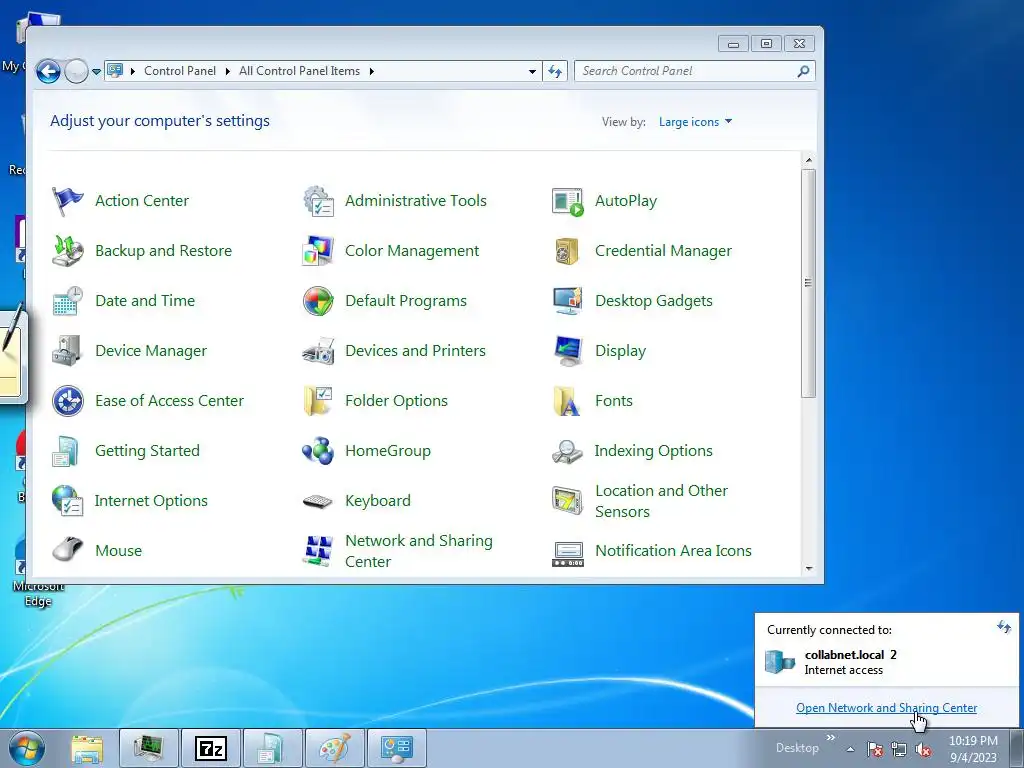This screenshot has width=1024, height=768.
Task: Click the Color Management icon
Action: pyautogui.click(x=318, y=251)
